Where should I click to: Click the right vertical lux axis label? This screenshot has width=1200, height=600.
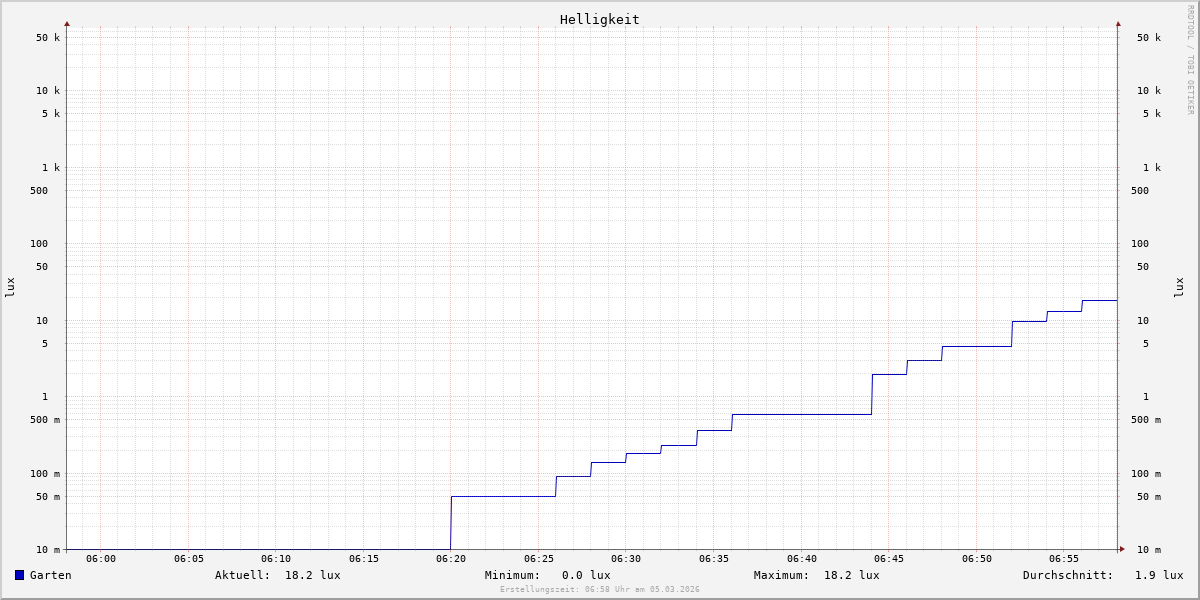(x=1179, y=287)
